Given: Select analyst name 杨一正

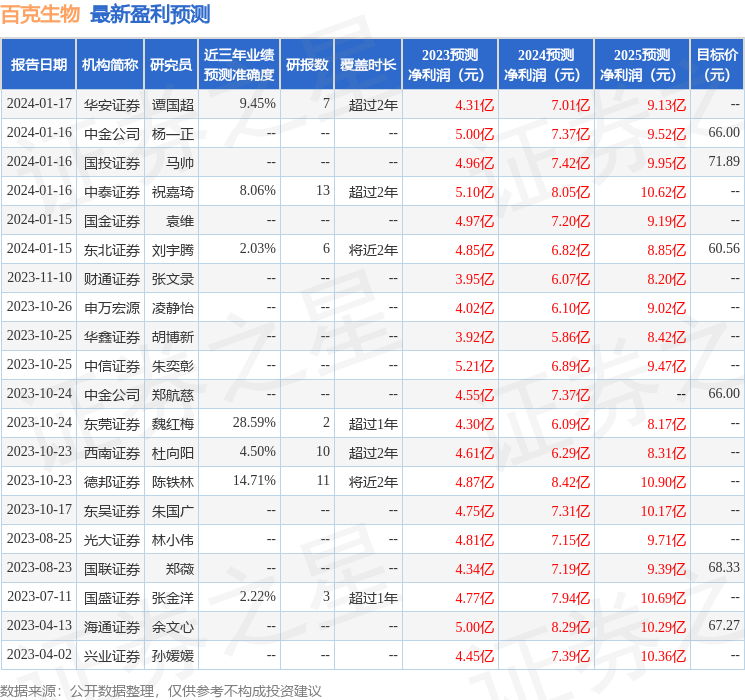Looking at the screenshot, I should 173,134.
